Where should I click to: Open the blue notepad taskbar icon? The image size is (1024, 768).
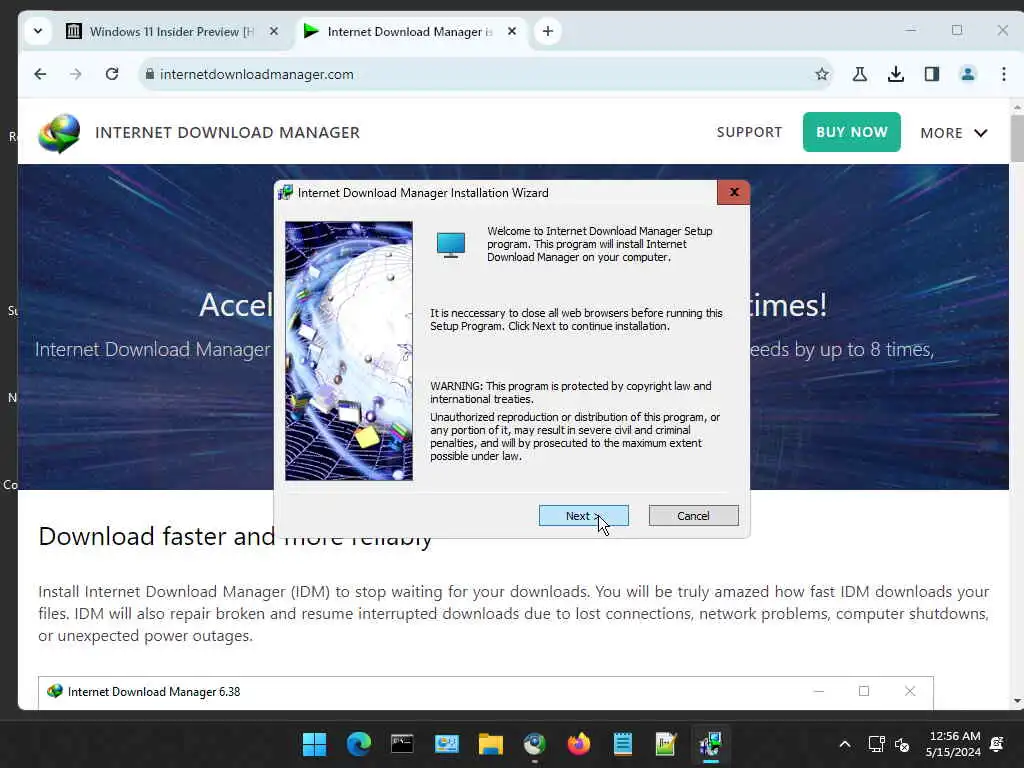pos(622,744)
